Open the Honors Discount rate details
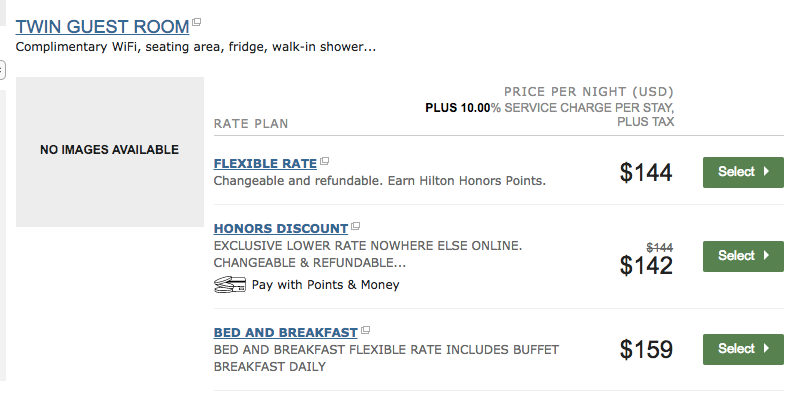 [x=281, y=228]
